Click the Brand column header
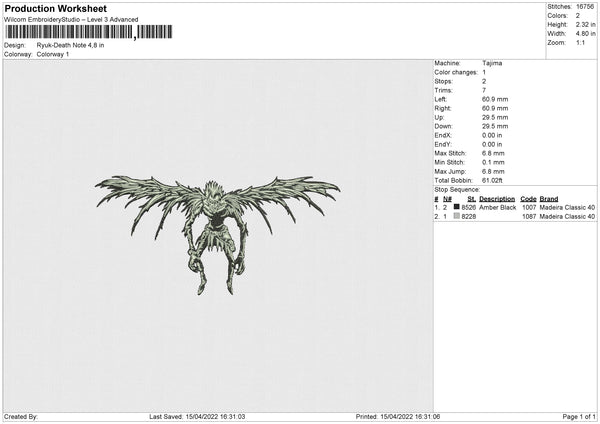 pyautogui.click(x=549, y=199)
